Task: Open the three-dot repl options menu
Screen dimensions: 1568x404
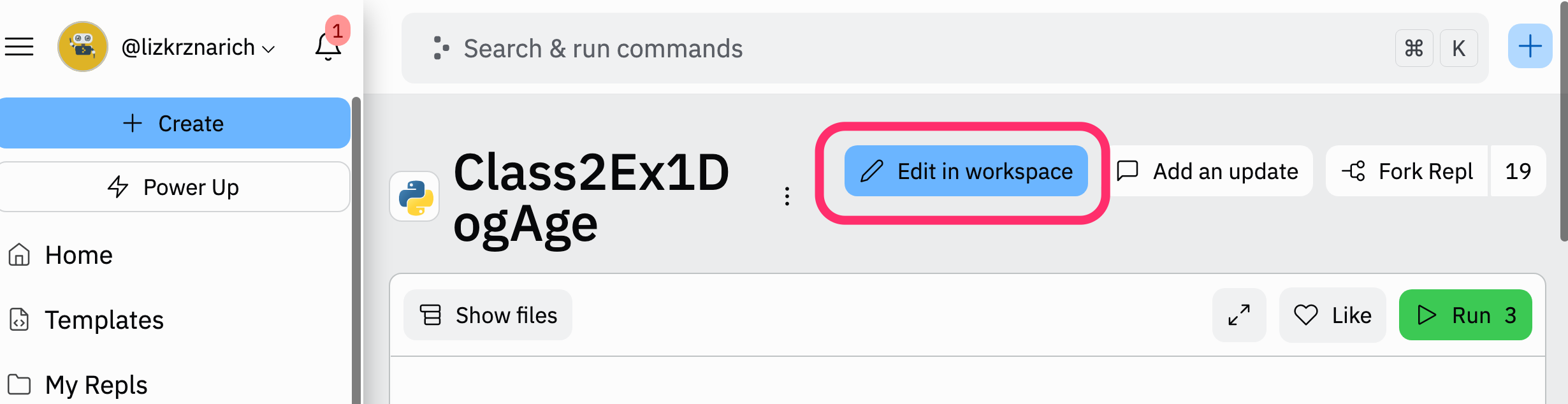Action: pos(787,196)
